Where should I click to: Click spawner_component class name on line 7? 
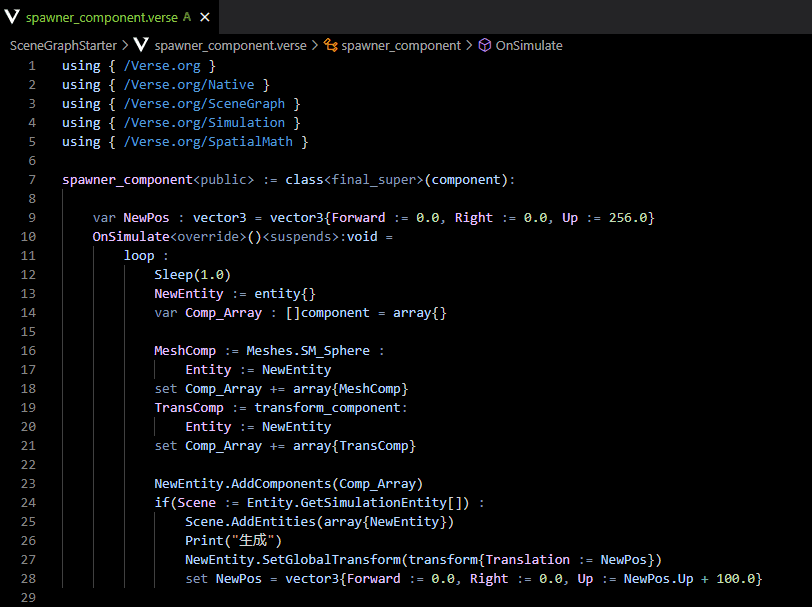127,180
